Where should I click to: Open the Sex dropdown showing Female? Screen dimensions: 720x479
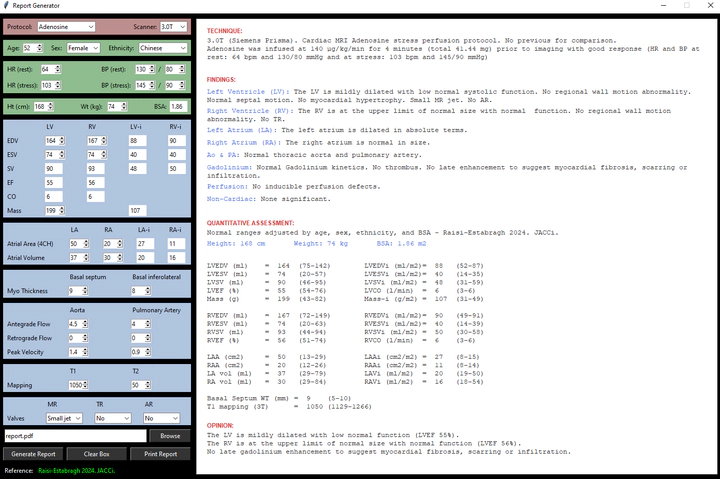click(82, 47)
